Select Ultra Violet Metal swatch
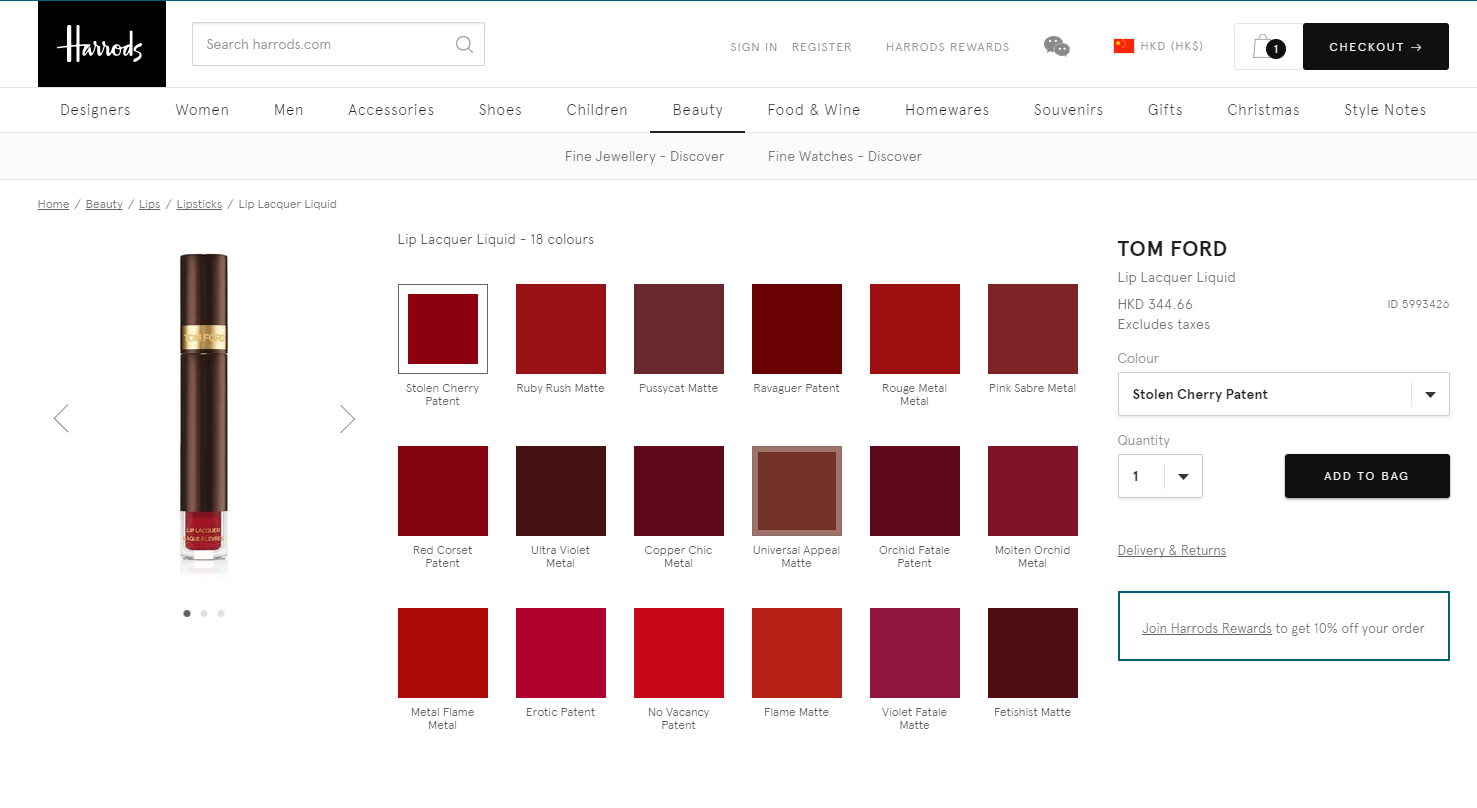1477x808 pixels. (561, 491)
